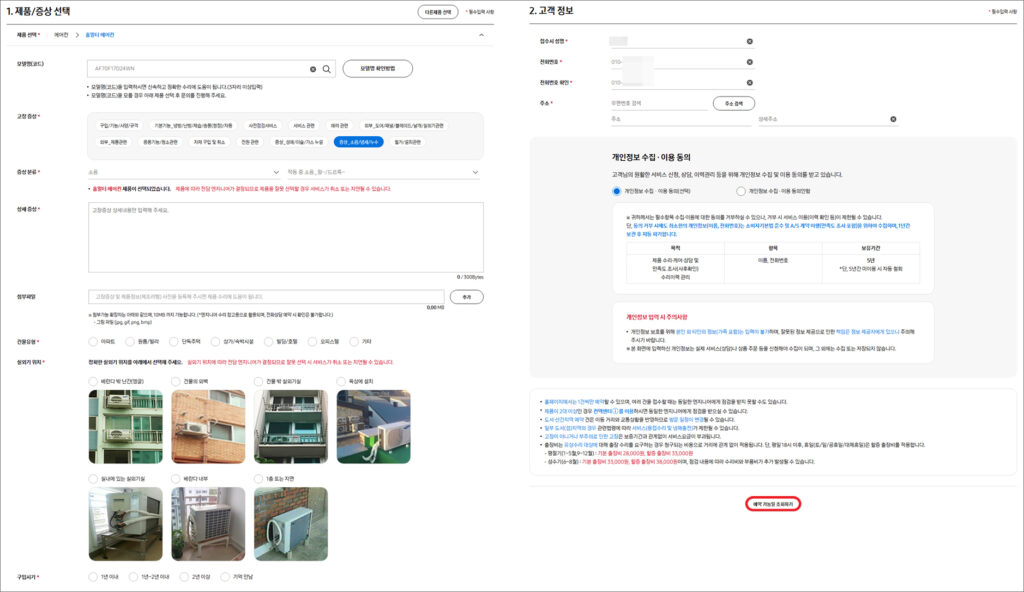Click the model name search magnifier icon
The height and width of the screenshot is (592, 1024).
coord(325,69)
